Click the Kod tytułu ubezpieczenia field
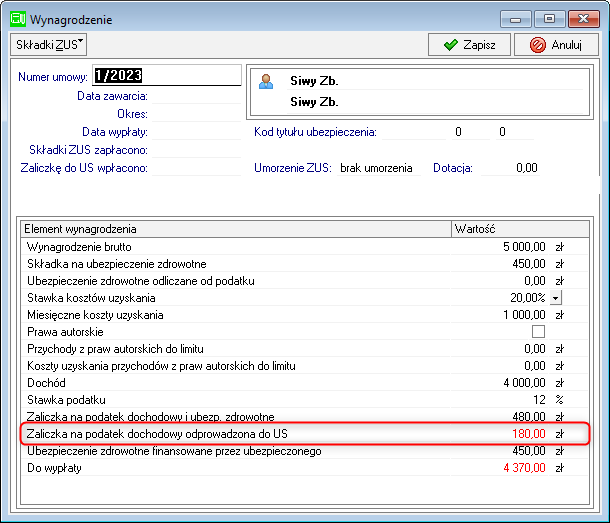The height and width of the screenshot is (523, 610). (414, 132)
